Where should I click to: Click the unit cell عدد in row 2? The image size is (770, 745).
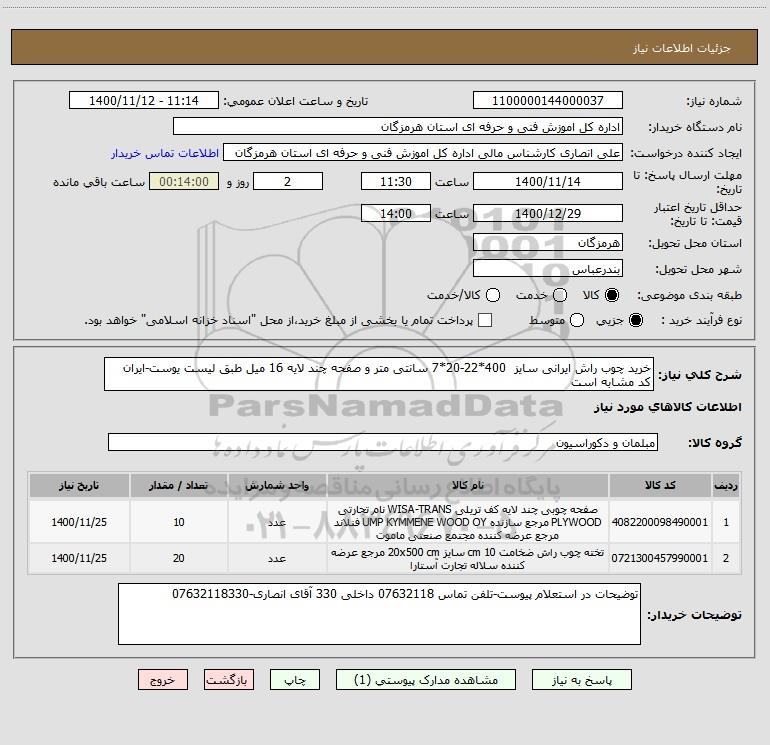click(277, 558)
